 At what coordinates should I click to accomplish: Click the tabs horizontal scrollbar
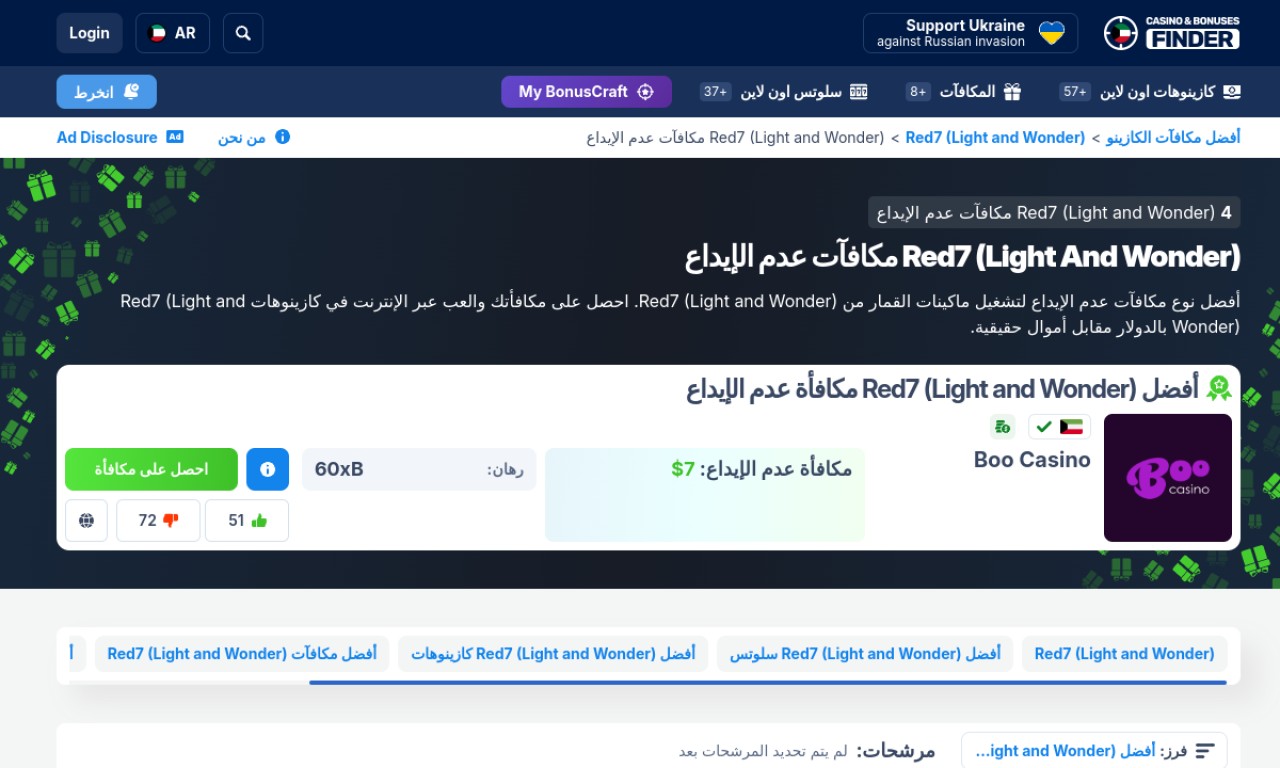[768, 682]
